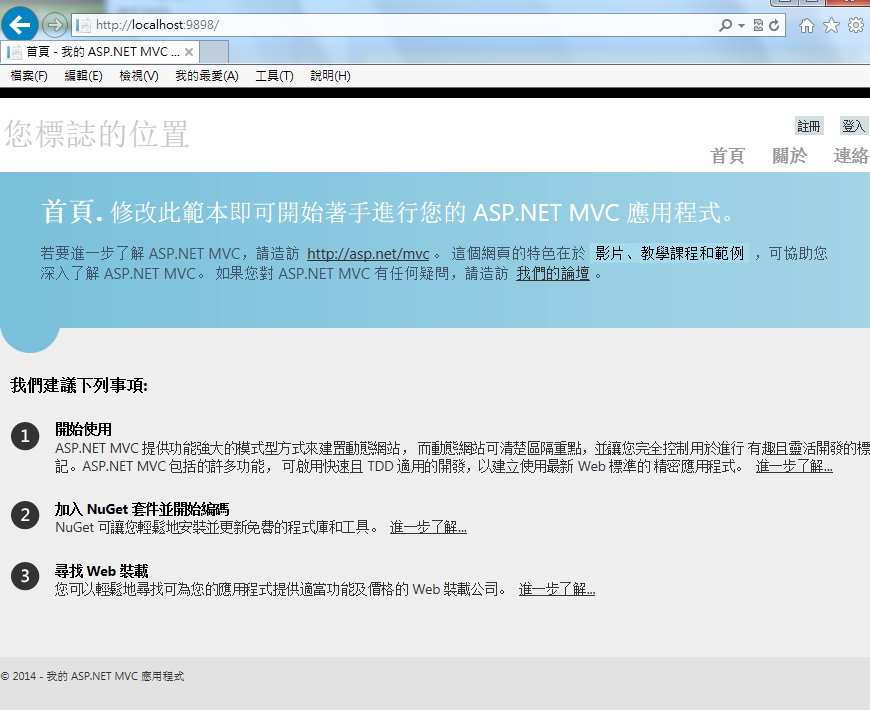Go to browser Home icon
The image size is (870, 710).
point(807,25)
